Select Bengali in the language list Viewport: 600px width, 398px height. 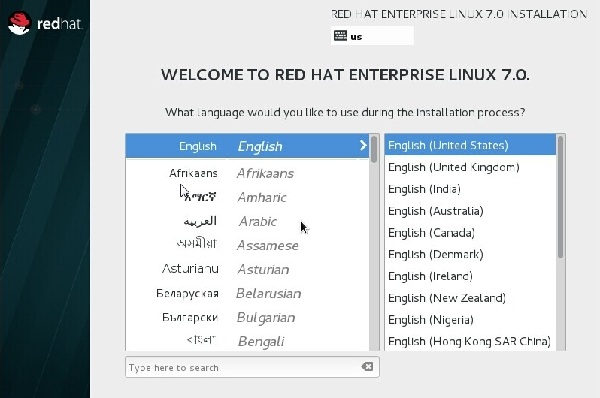[x=247, y=341]
